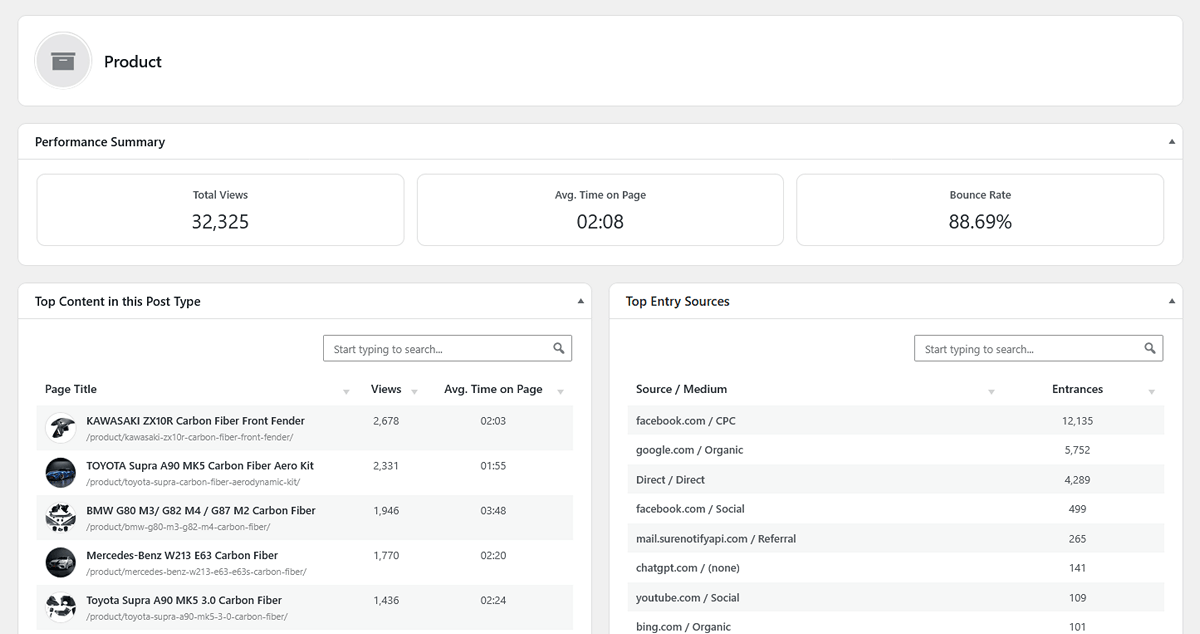Viewport: 1200px width, 634px height.
Task: Click magnifier icon in Top Content search
Action: pyautogui.click(x=559, y=348)
